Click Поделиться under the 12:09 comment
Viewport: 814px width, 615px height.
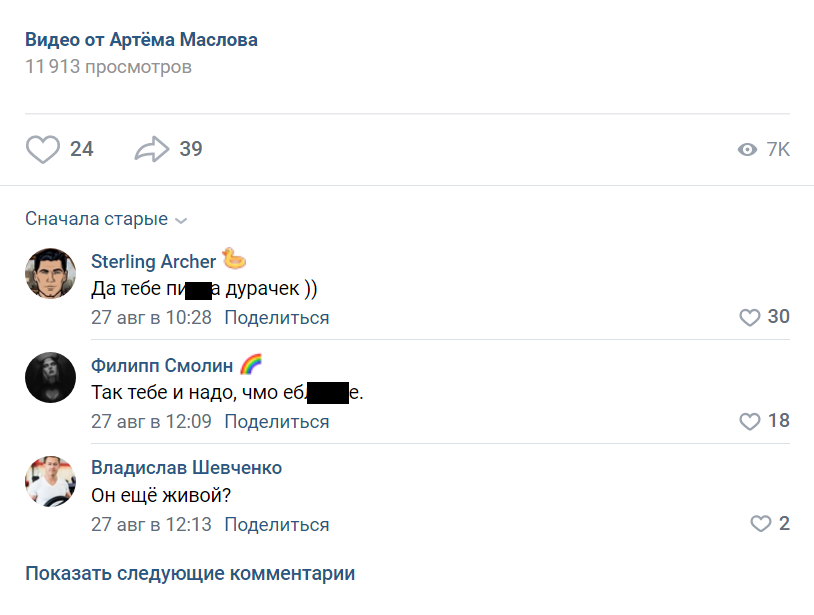[x=276, y=421]
